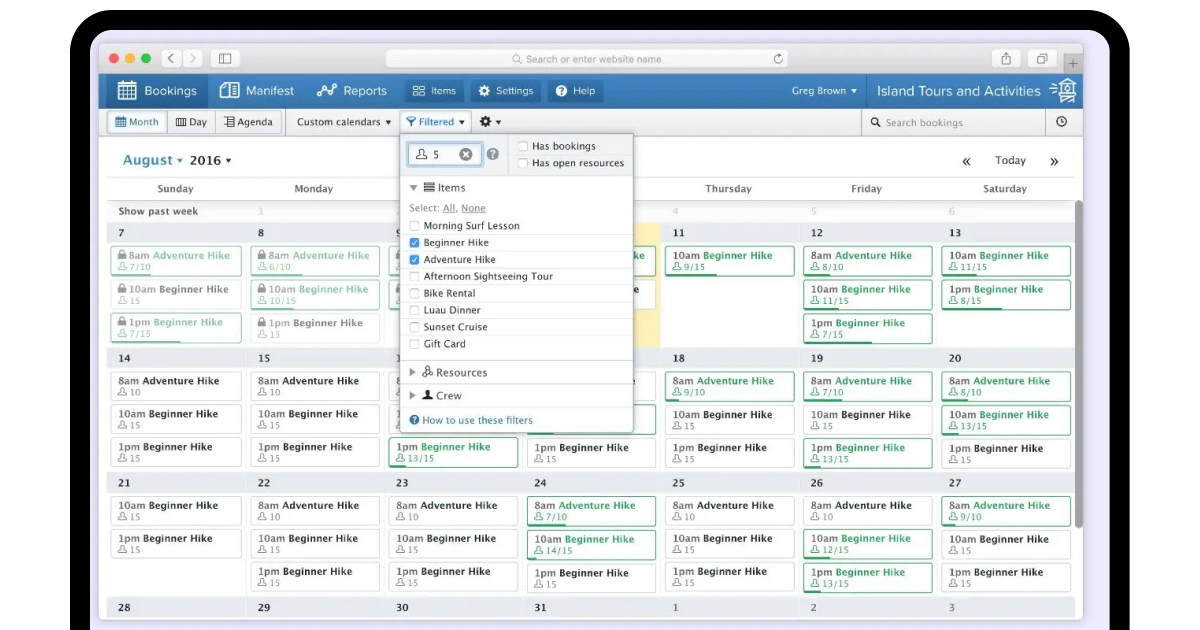Open Saturday 27th 8am Adventure Hike event
The image size is (1200, 630).
pyautogui.click(x=1006, y=512)
